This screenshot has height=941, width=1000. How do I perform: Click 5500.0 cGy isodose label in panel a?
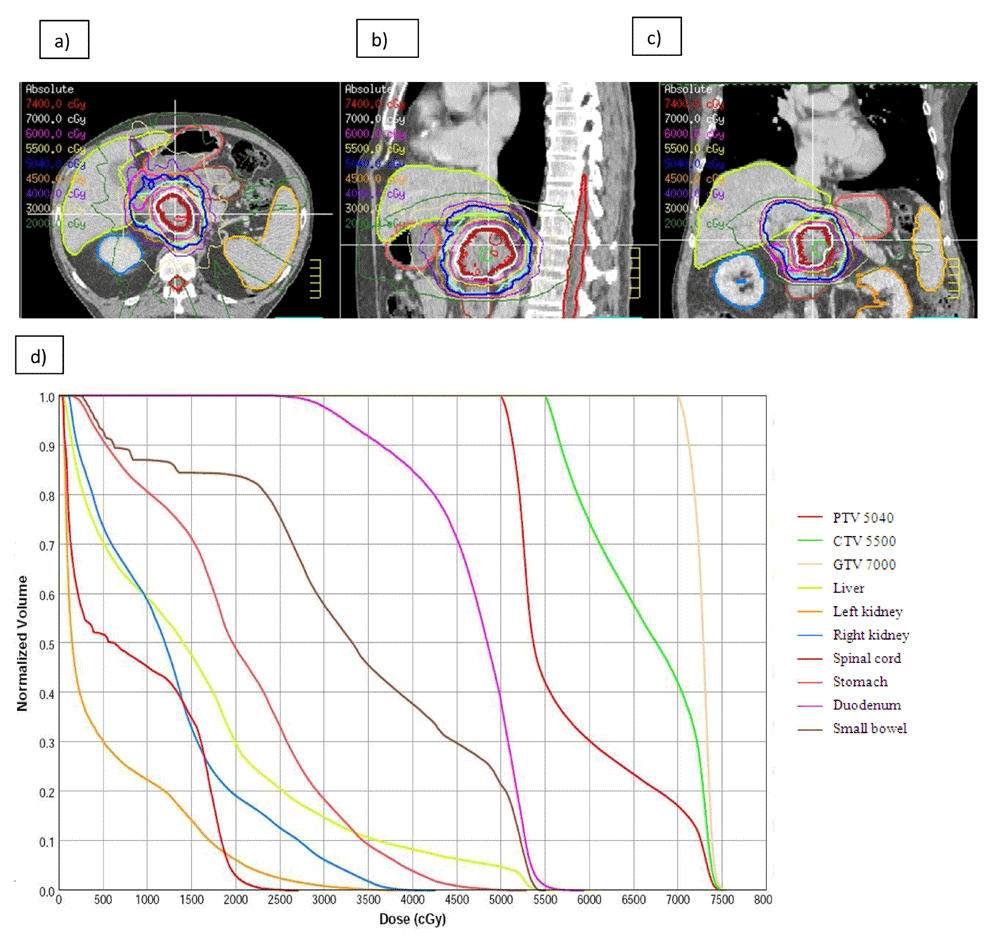[x=55, y=149]
